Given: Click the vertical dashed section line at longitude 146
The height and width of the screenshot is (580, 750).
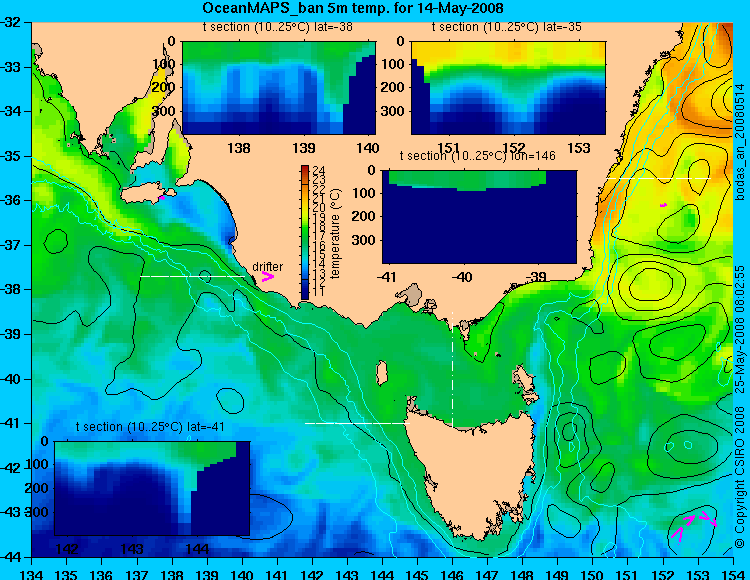Looking at the screenshot, I should click(x=452, y=369).
